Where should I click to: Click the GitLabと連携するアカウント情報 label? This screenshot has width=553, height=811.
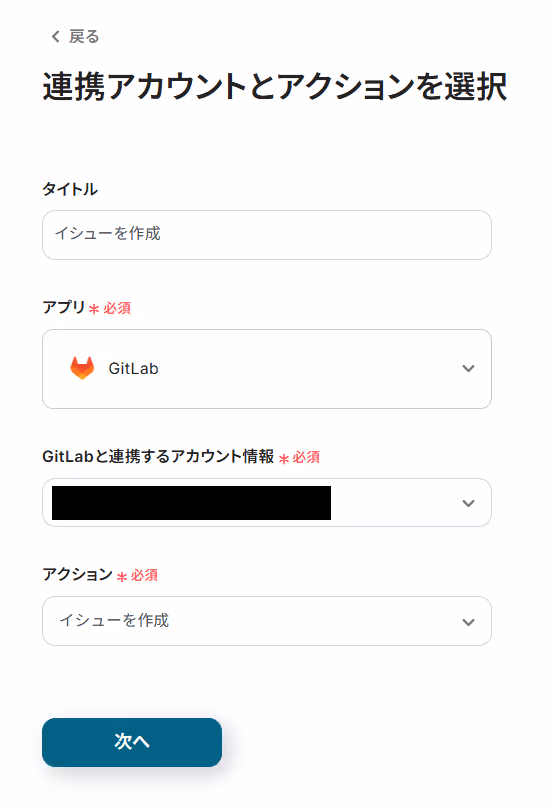(158, 456)
